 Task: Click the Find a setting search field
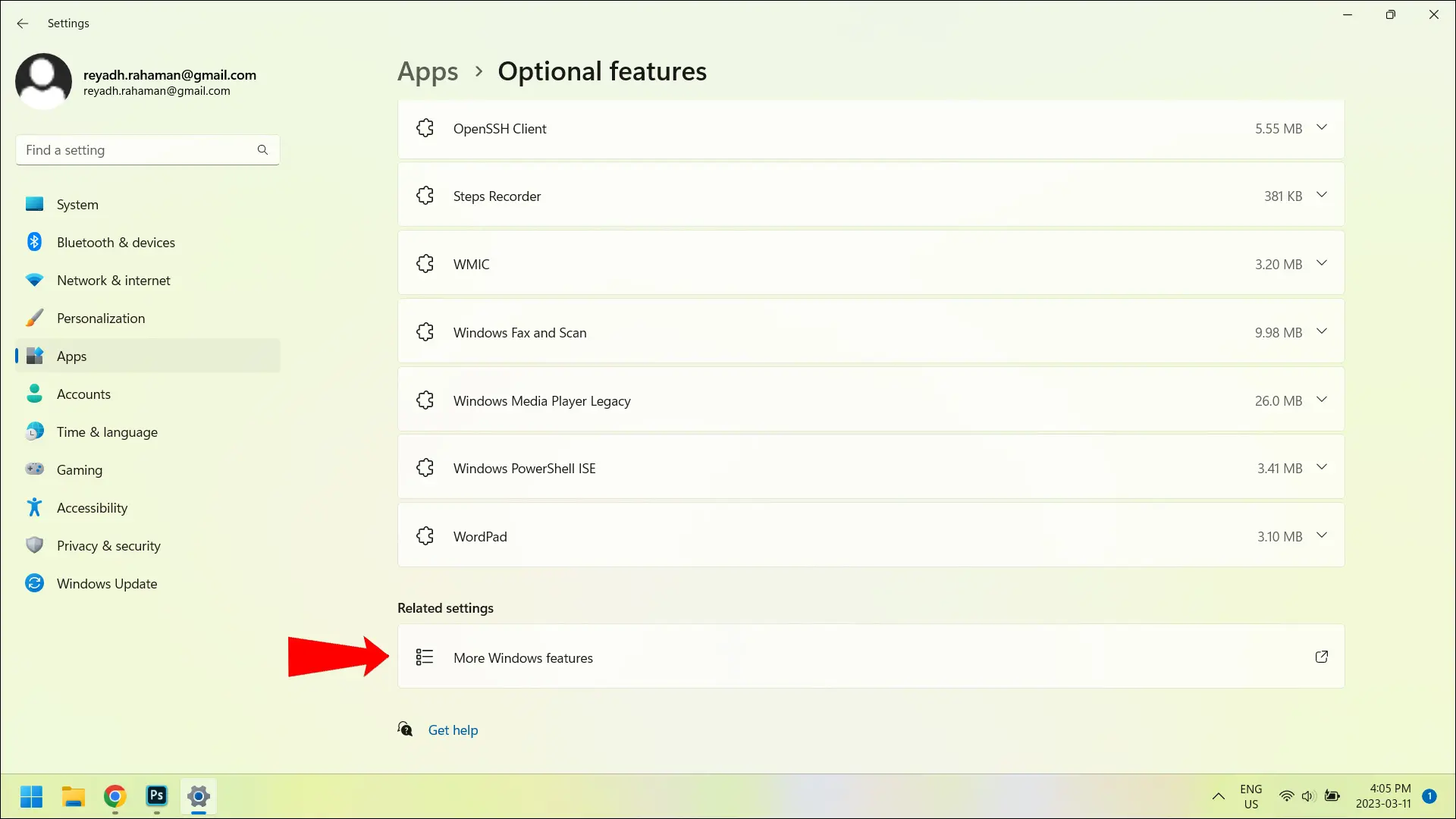coord(147,150)
